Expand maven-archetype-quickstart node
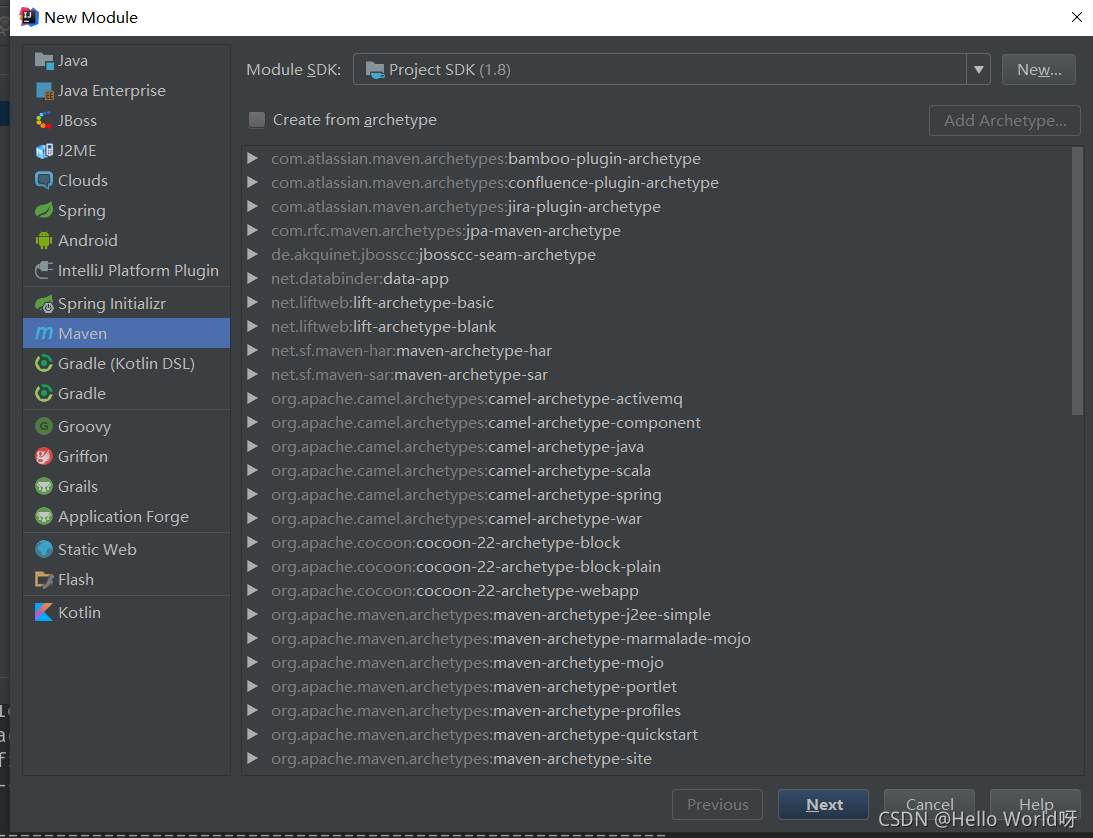 tap(252, 734)
